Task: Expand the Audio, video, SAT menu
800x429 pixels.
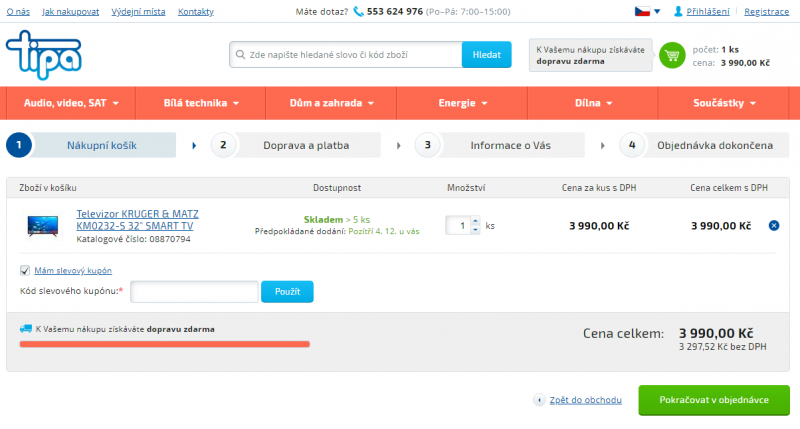Action: 71,103
